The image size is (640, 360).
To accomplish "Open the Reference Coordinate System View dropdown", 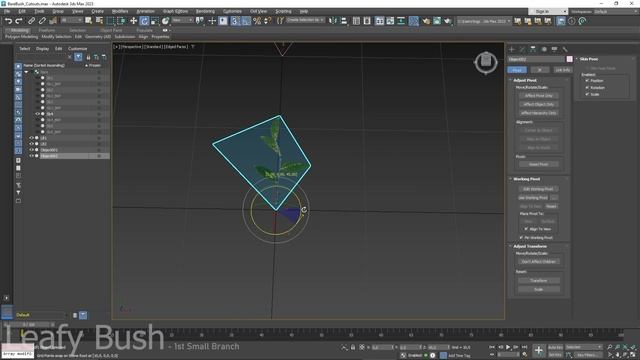I will tap(182, 20).
